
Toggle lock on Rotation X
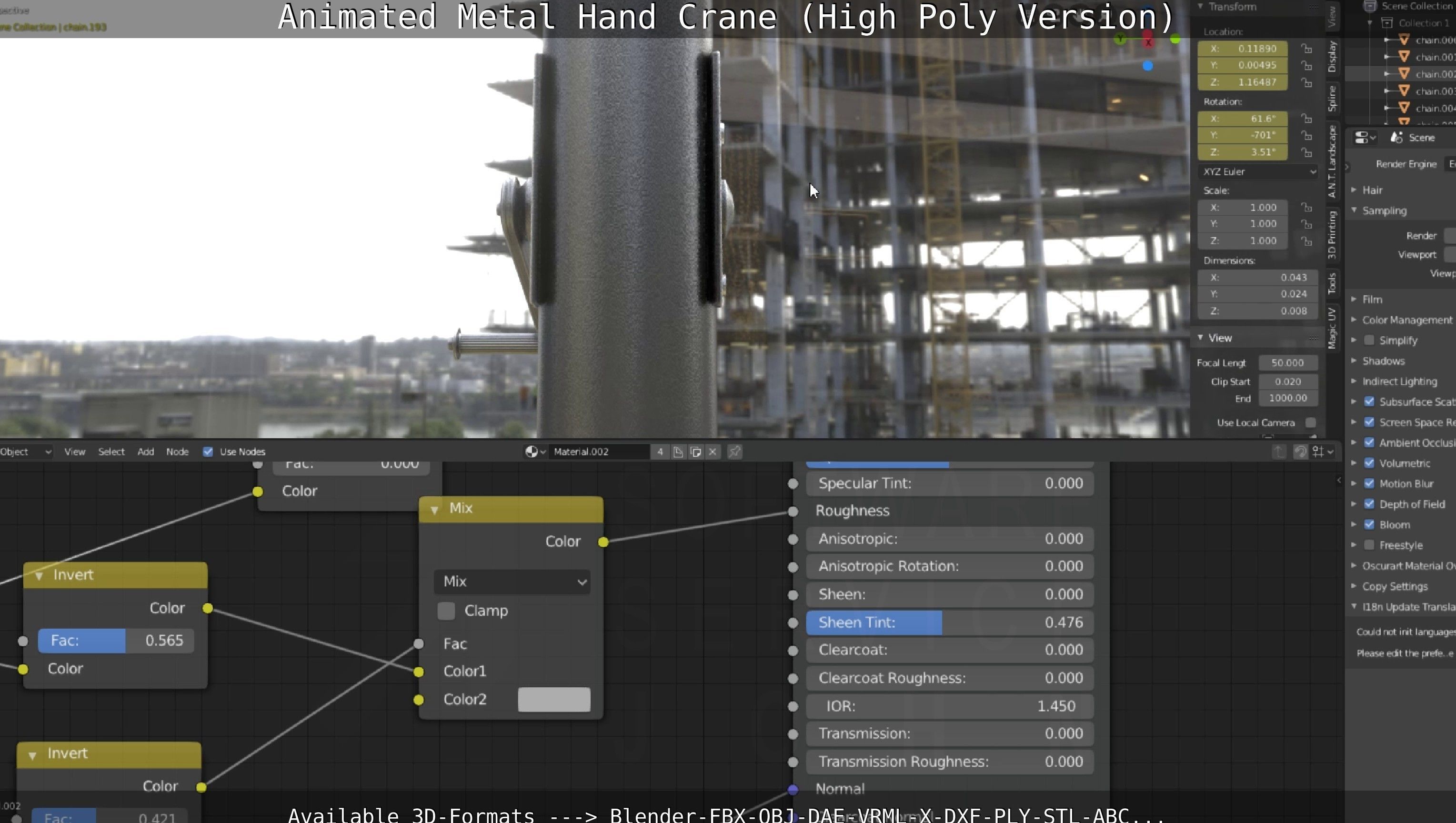pyautogui.click(x=1306, y=119)
